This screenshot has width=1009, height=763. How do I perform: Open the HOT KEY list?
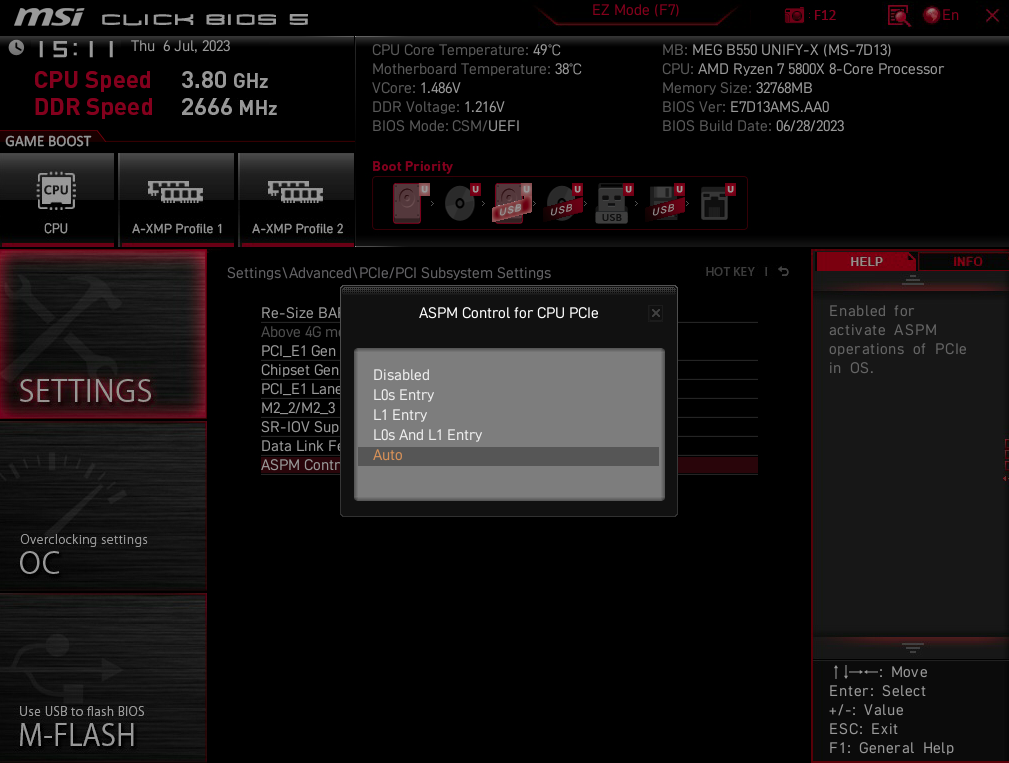click(x=730, y=271)
